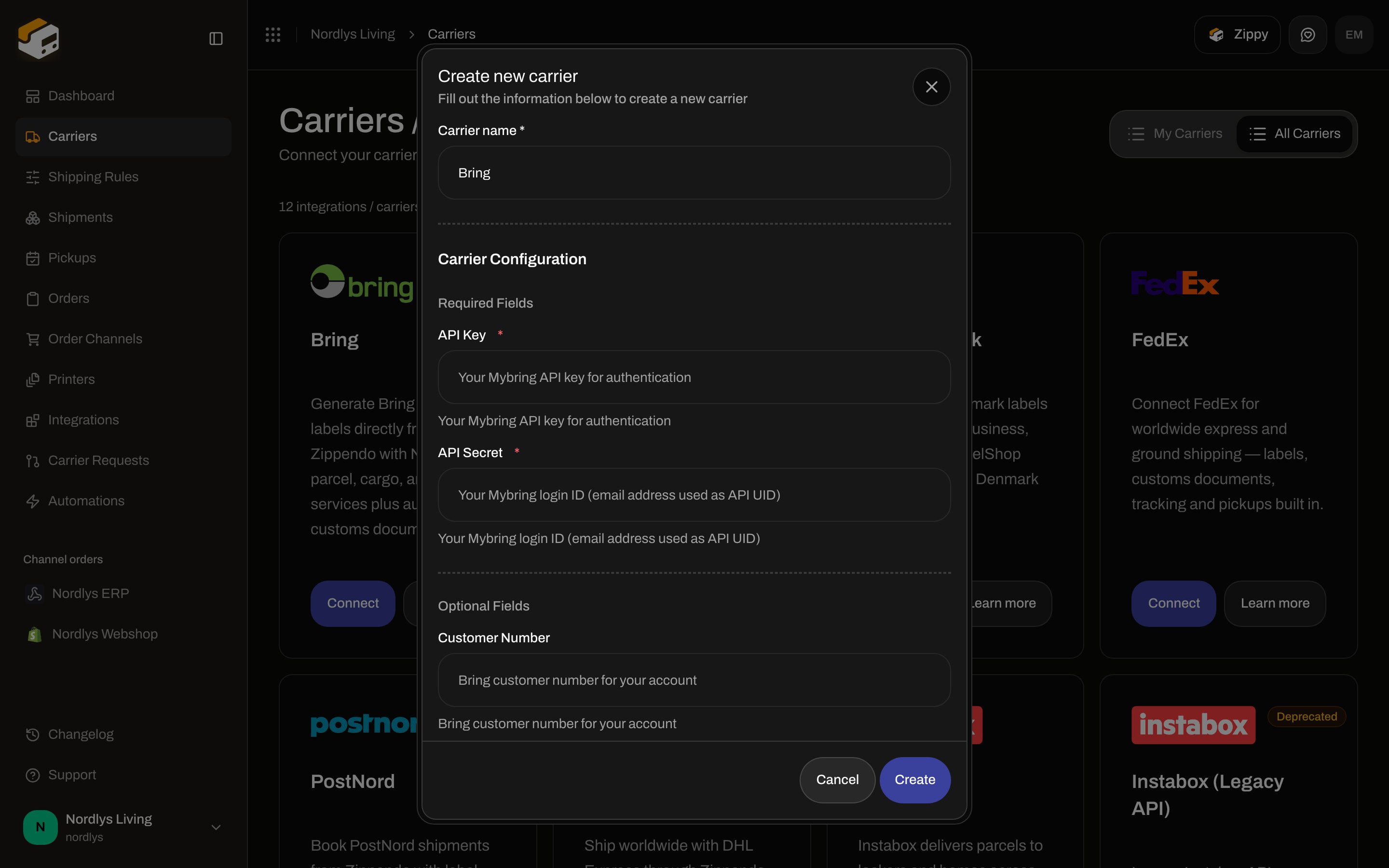Click Cancel in the carrier dialog
The height and width of the screenshot is (868, 1389).
click(837, 780)
